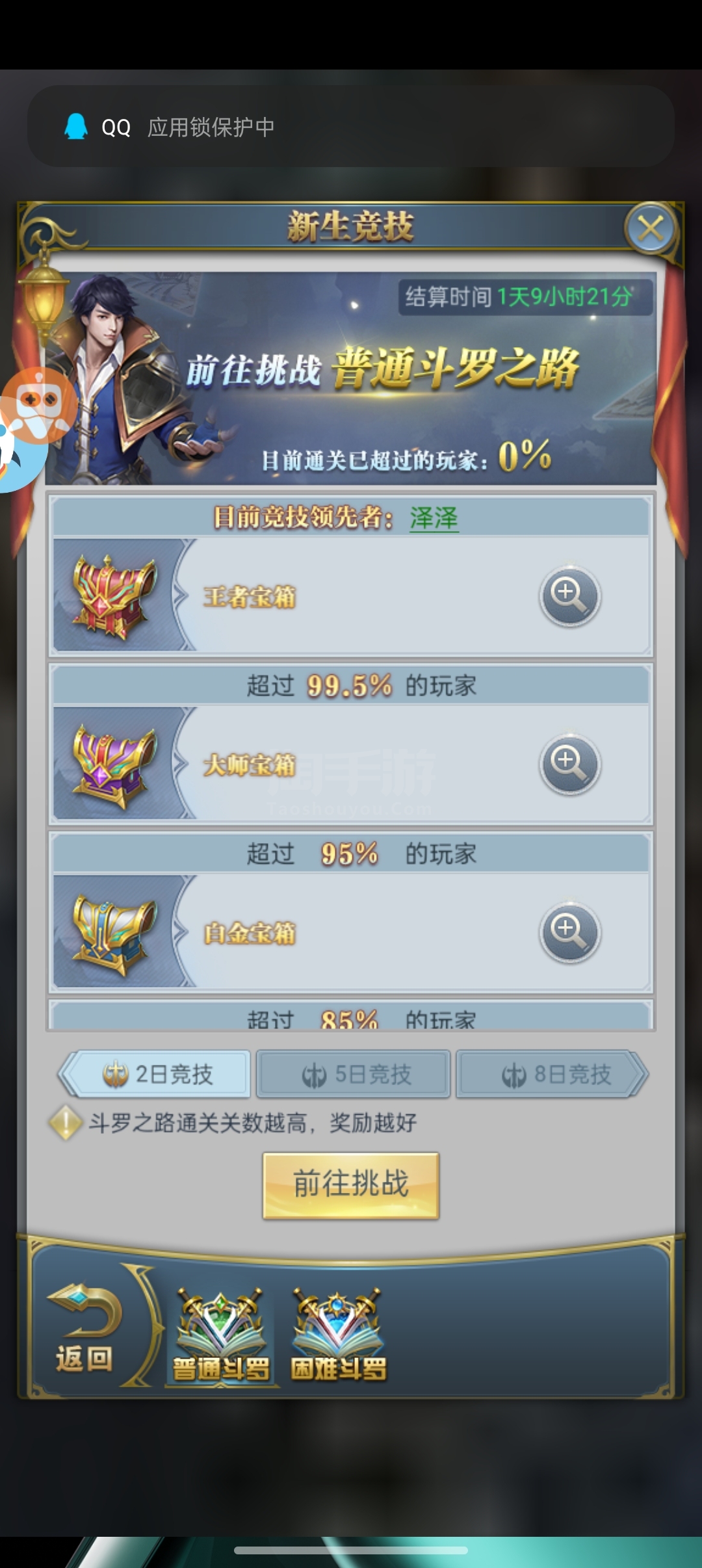Switch to the 困难斗罗 mode icon

click(338, 1334)
